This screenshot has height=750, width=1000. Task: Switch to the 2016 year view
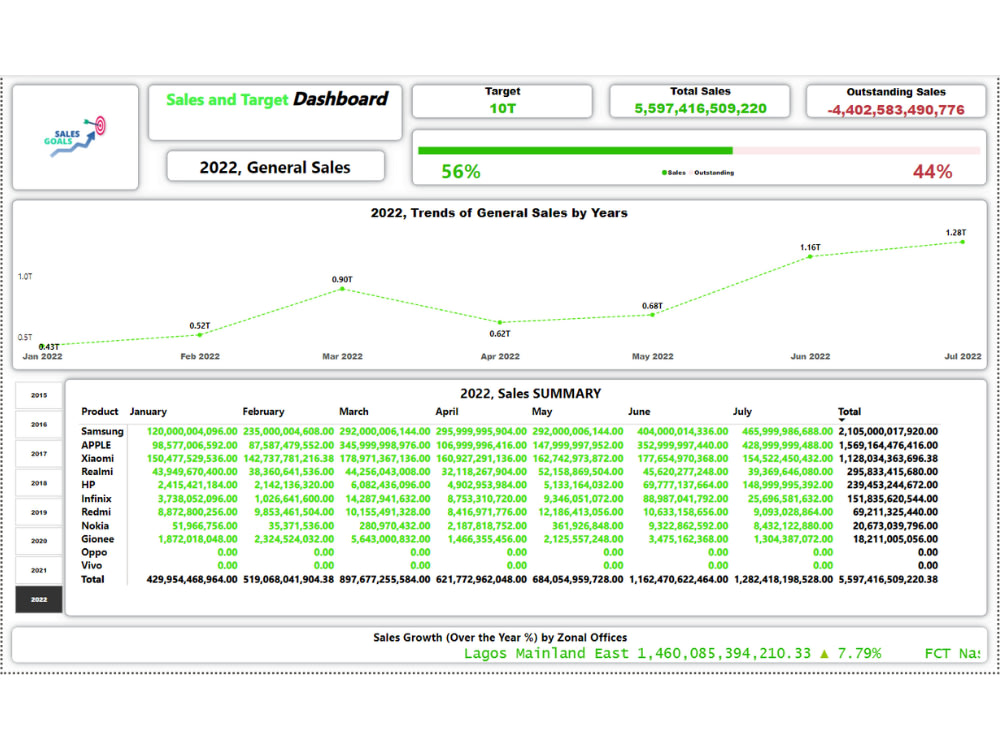coord(38,424)
